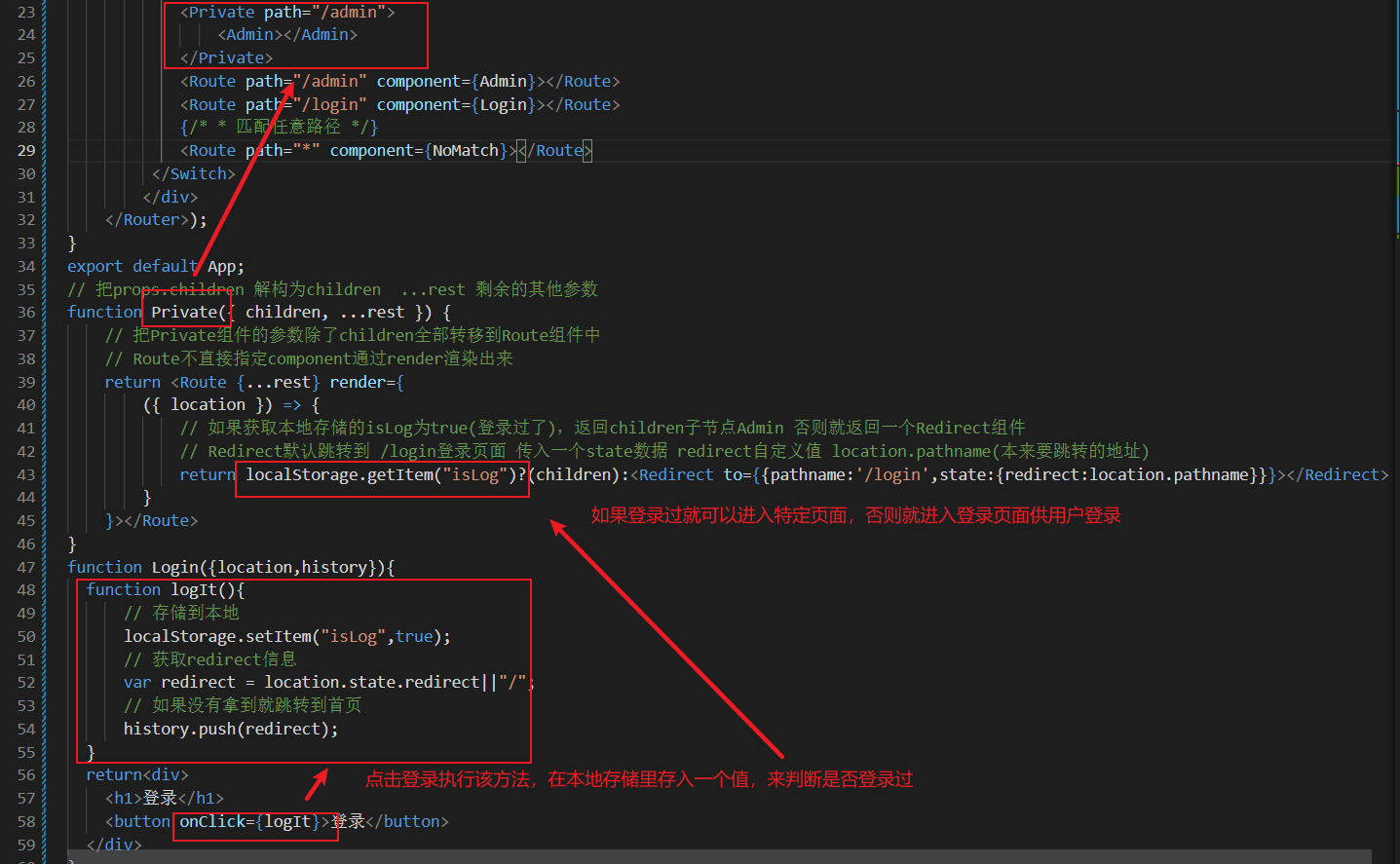This screenshot has height=864, width=1400.
Task: Click the 'var redirect' declaration
Action: pos(180,682)
